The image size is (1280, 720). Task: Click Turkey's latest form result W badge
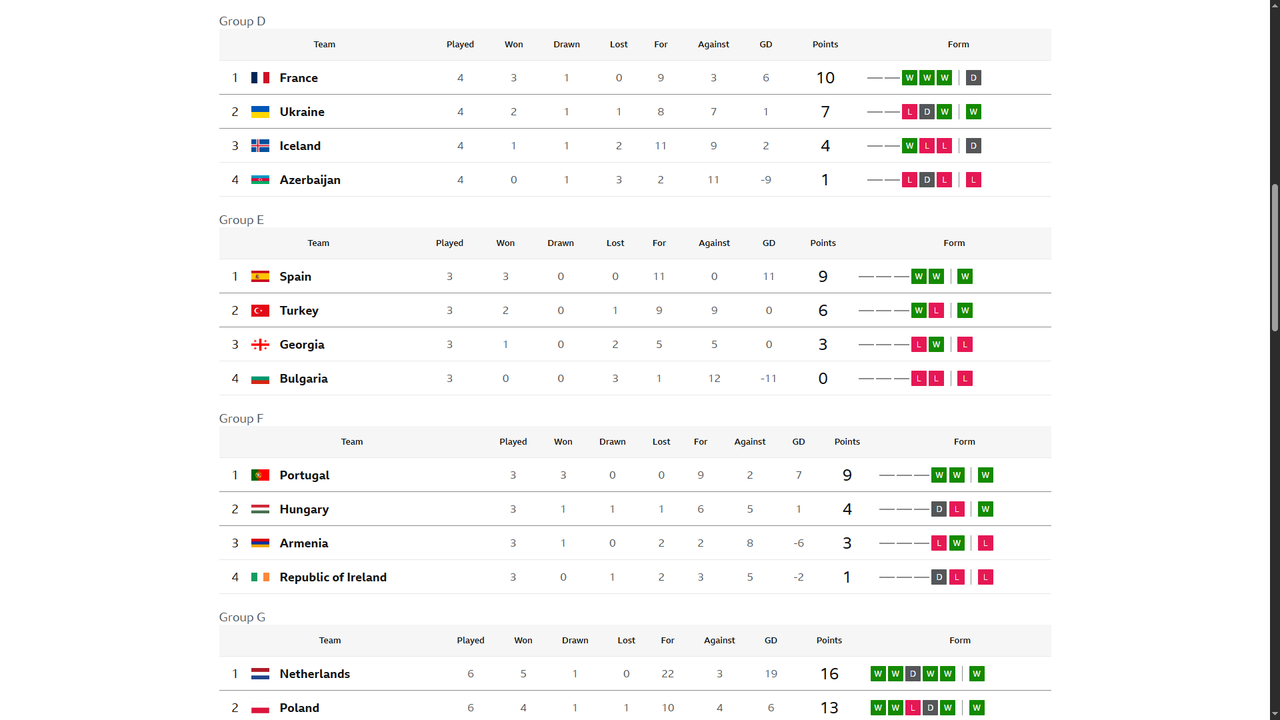tap(965, 311)
